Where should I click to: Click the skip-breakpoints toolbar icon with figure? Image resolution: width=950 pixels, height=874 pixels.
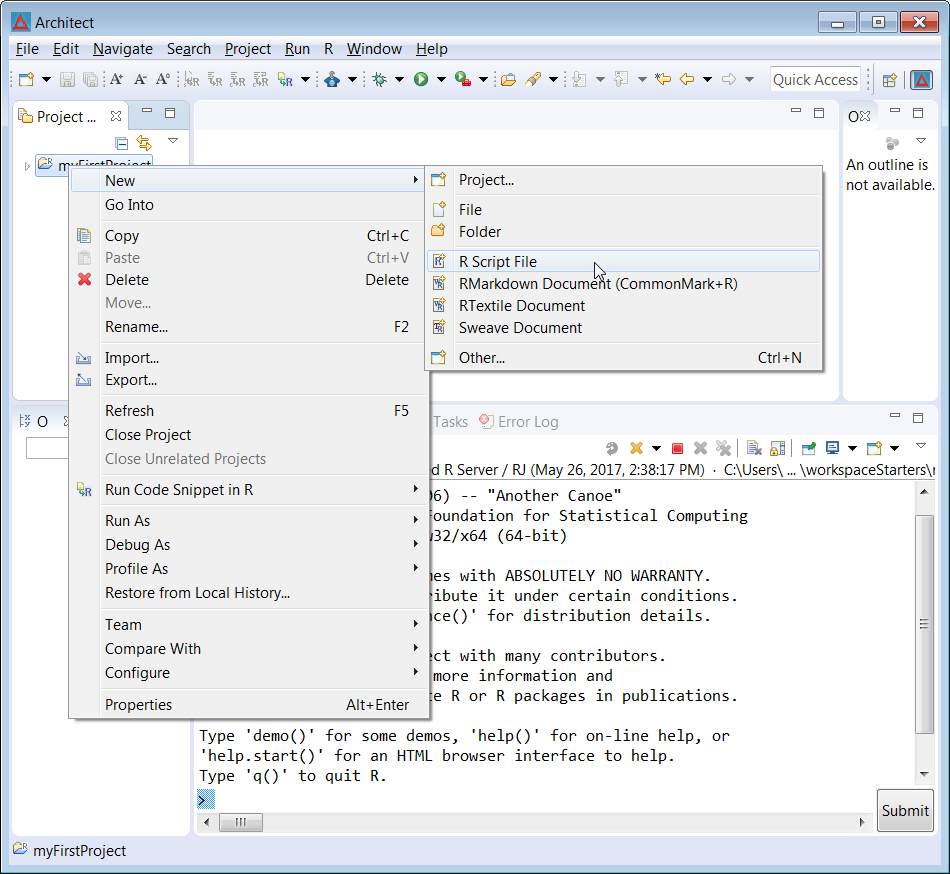click(332, 79)
